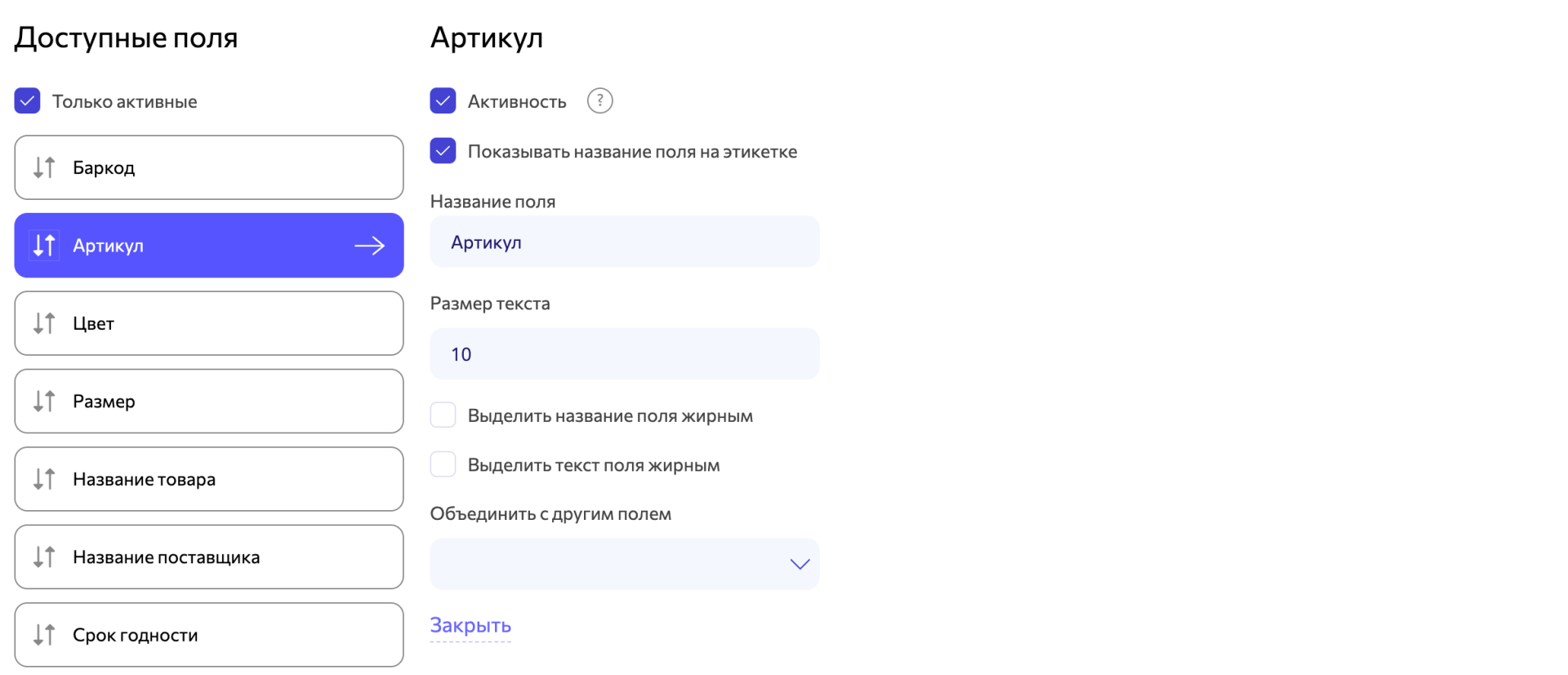Enable Выделить название поля жирным
This screenshot has width=1568, height=675.
(443, 415)
